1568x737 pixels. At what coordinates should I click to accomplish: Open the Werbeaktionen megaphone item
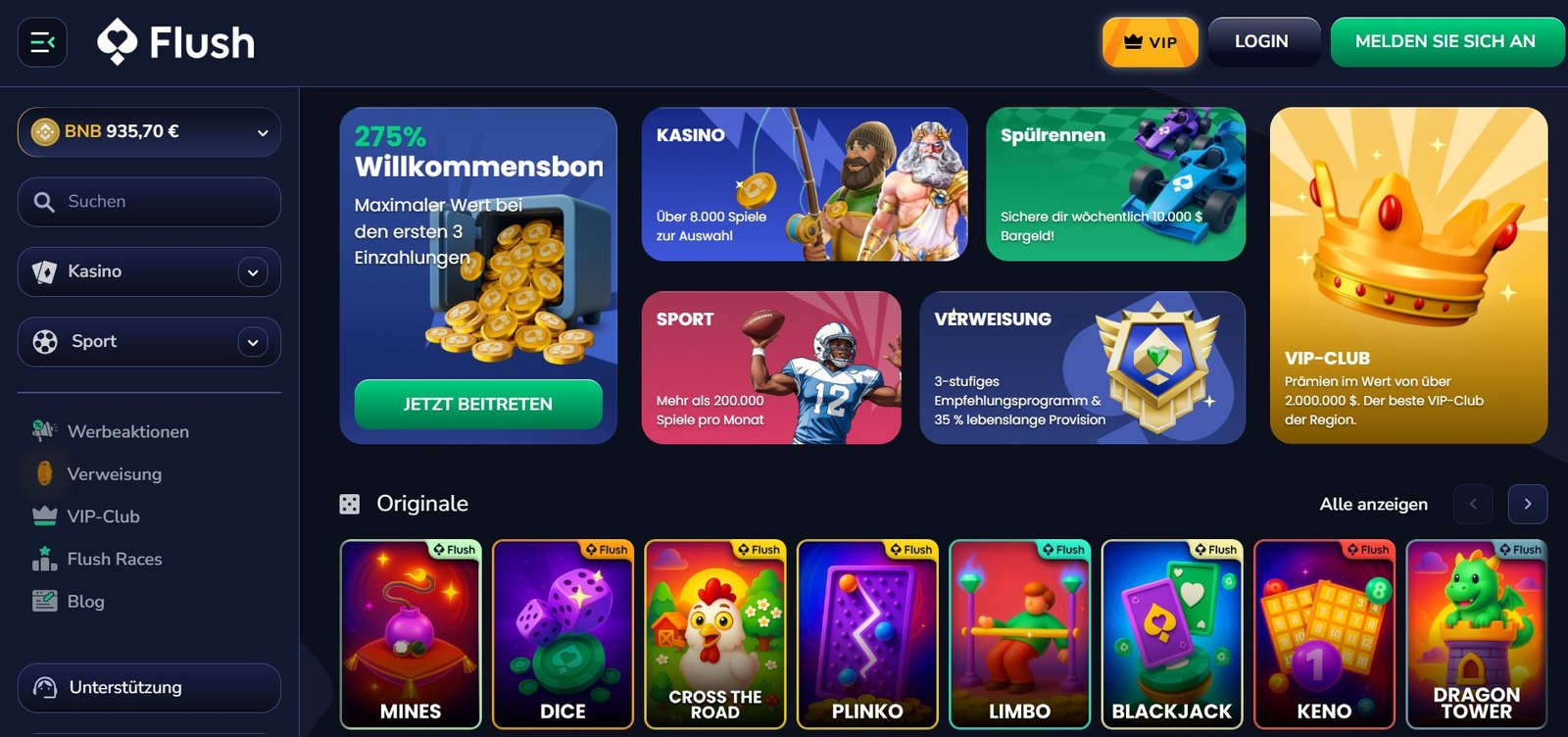point(110,431)
